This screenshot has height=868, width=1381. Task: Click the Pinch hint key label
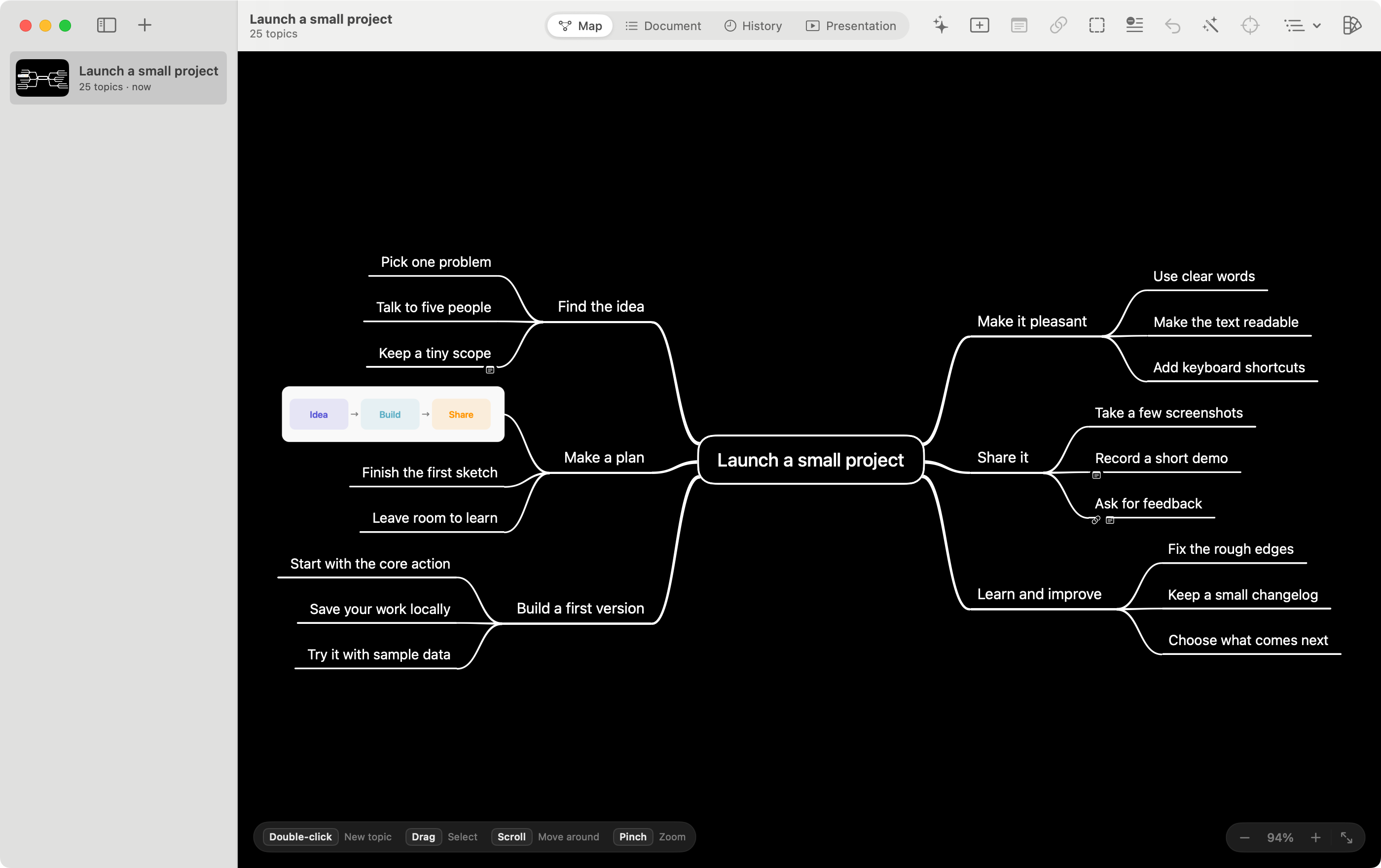tap(633, 837)
